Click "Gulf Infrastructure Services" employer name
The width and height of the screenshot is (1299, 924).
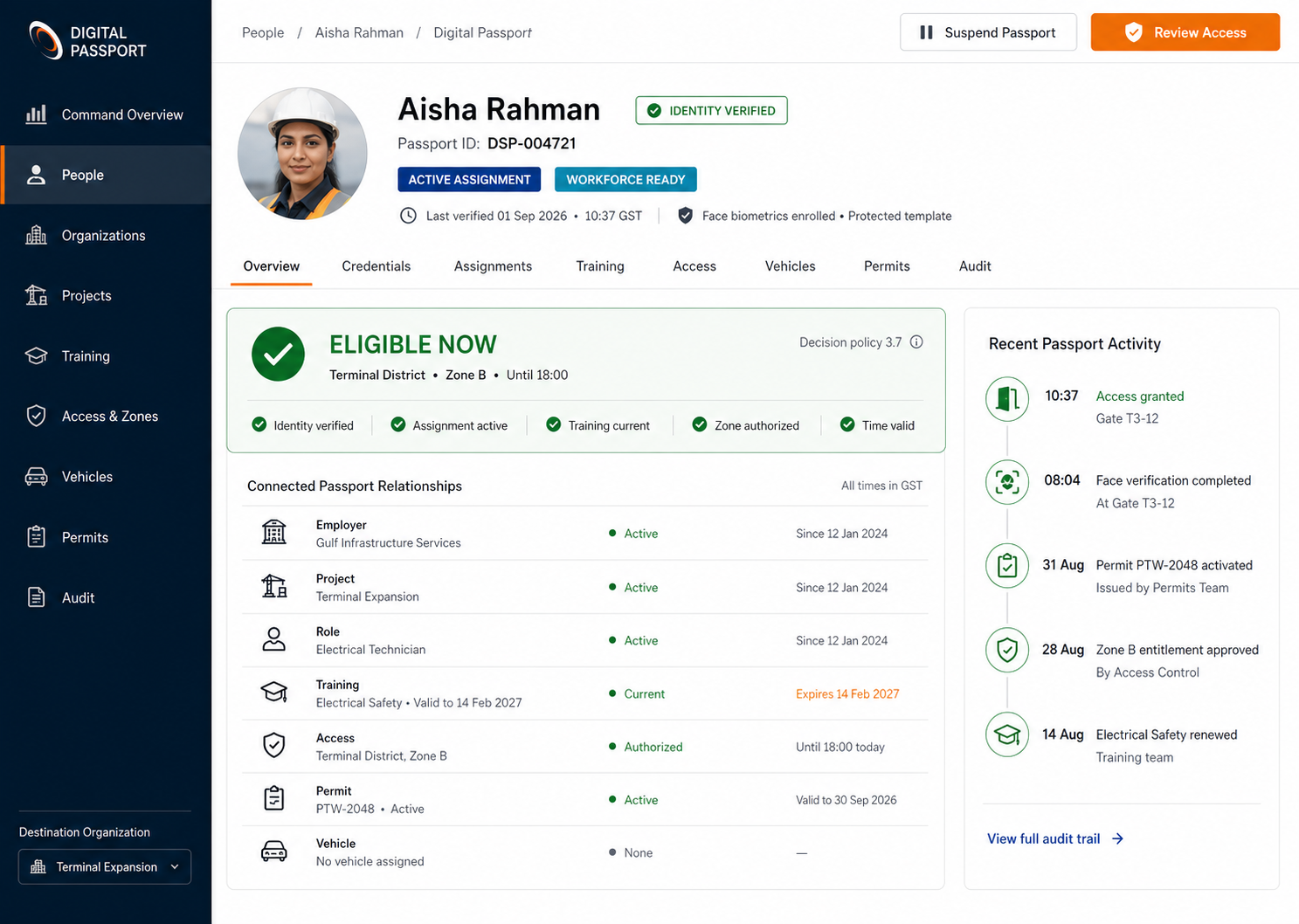pyautogui.click(x=389, y=542)
